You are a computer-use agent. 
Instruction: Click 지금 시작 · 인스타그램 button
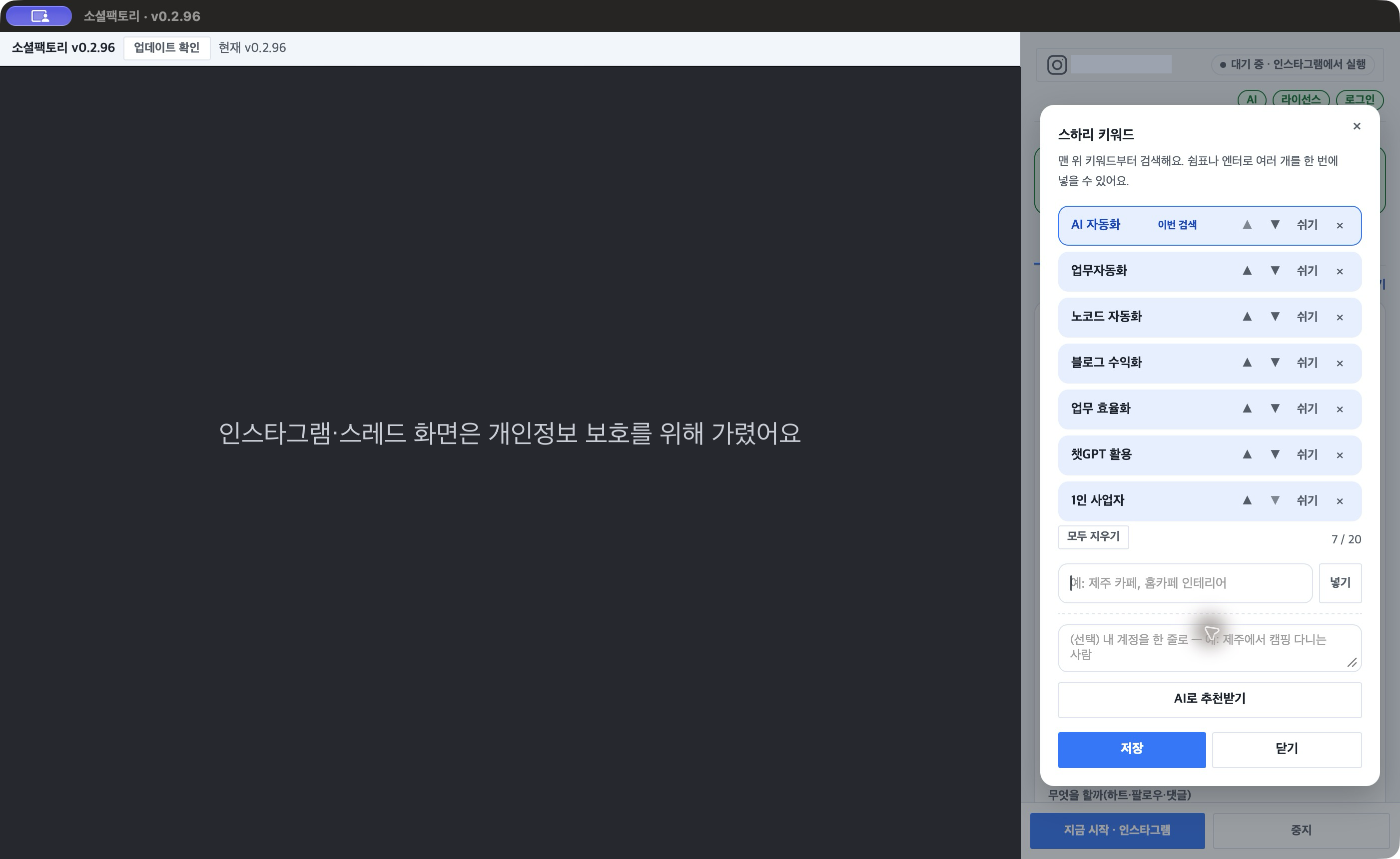(x=1117, y=831)
